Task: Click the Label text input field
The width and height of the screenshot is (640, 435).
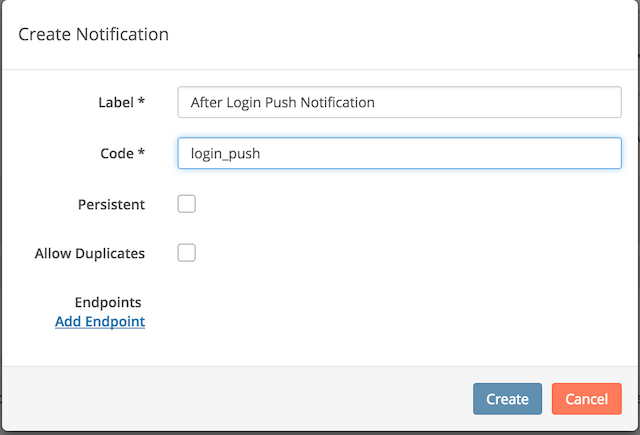Action: 398,102
